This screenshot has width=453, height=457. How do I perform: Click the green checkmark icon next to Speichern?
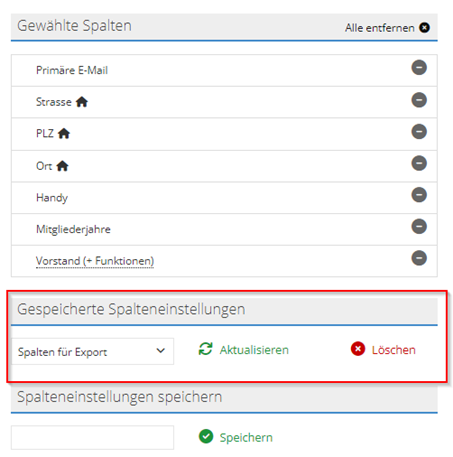click(x=206, y=436)
